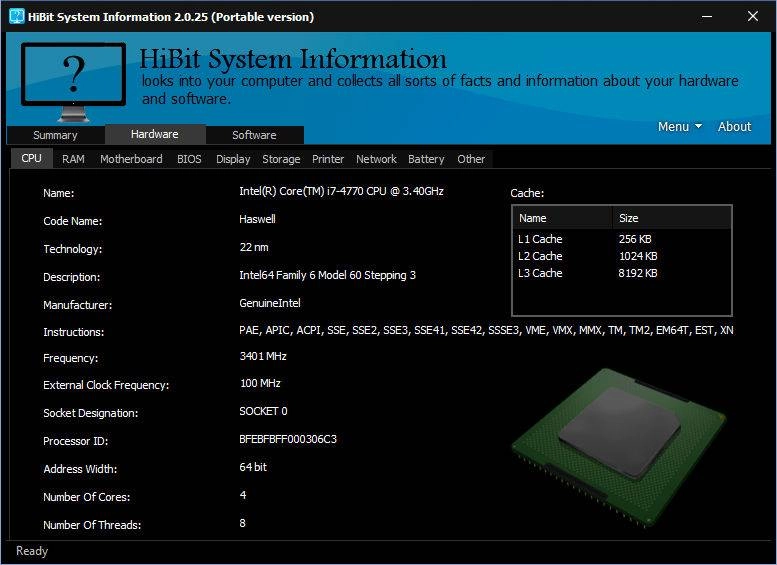Click the 64 bit address width value
The height and width of the screenshot is (565, 777).
[253, 467]
